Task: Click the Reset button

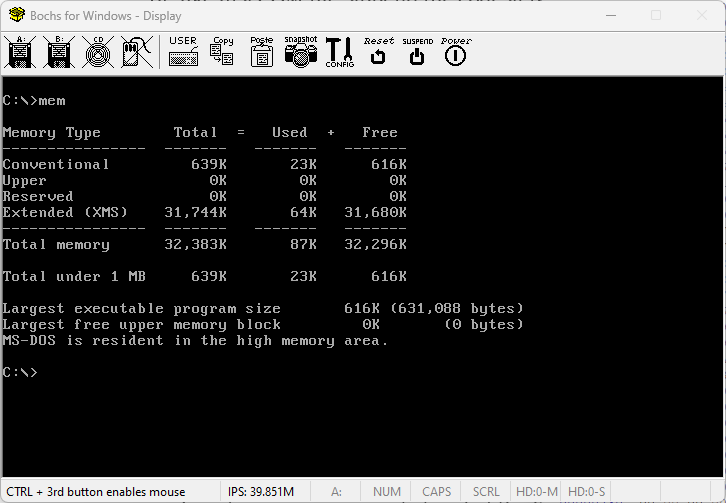Action: point(379,51)
